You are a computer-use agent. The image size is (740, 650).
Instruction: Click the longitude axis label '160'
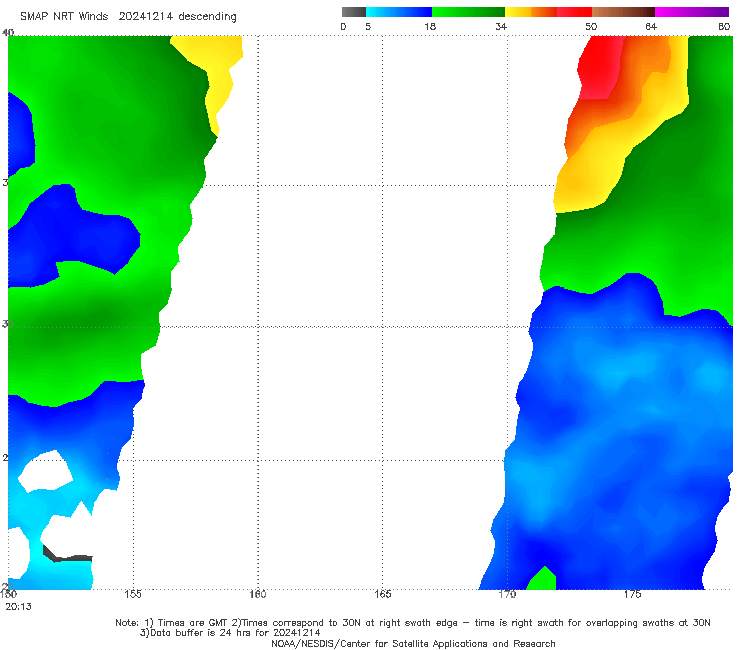click(258, 594)
